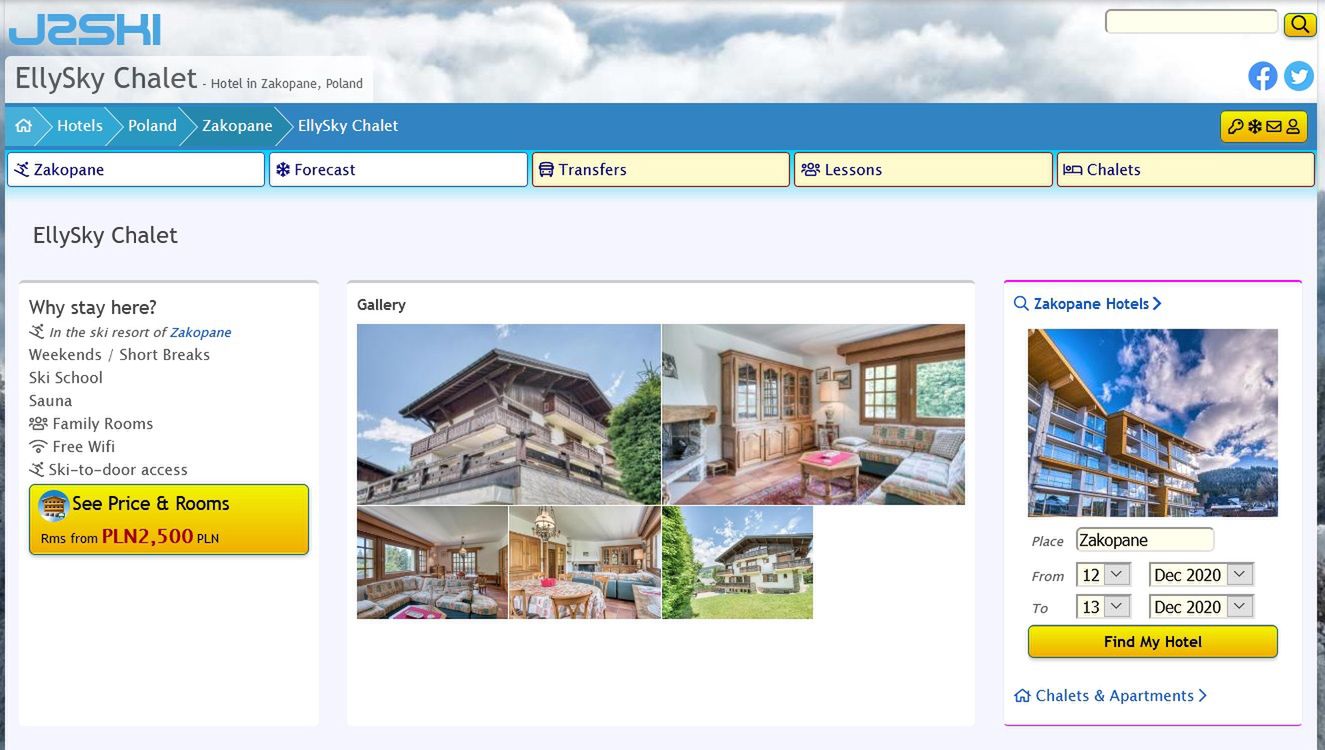Click the house icon beside Chalets & Apartments
Viewport: 1325px width, 750px height.
(1022, 696)
